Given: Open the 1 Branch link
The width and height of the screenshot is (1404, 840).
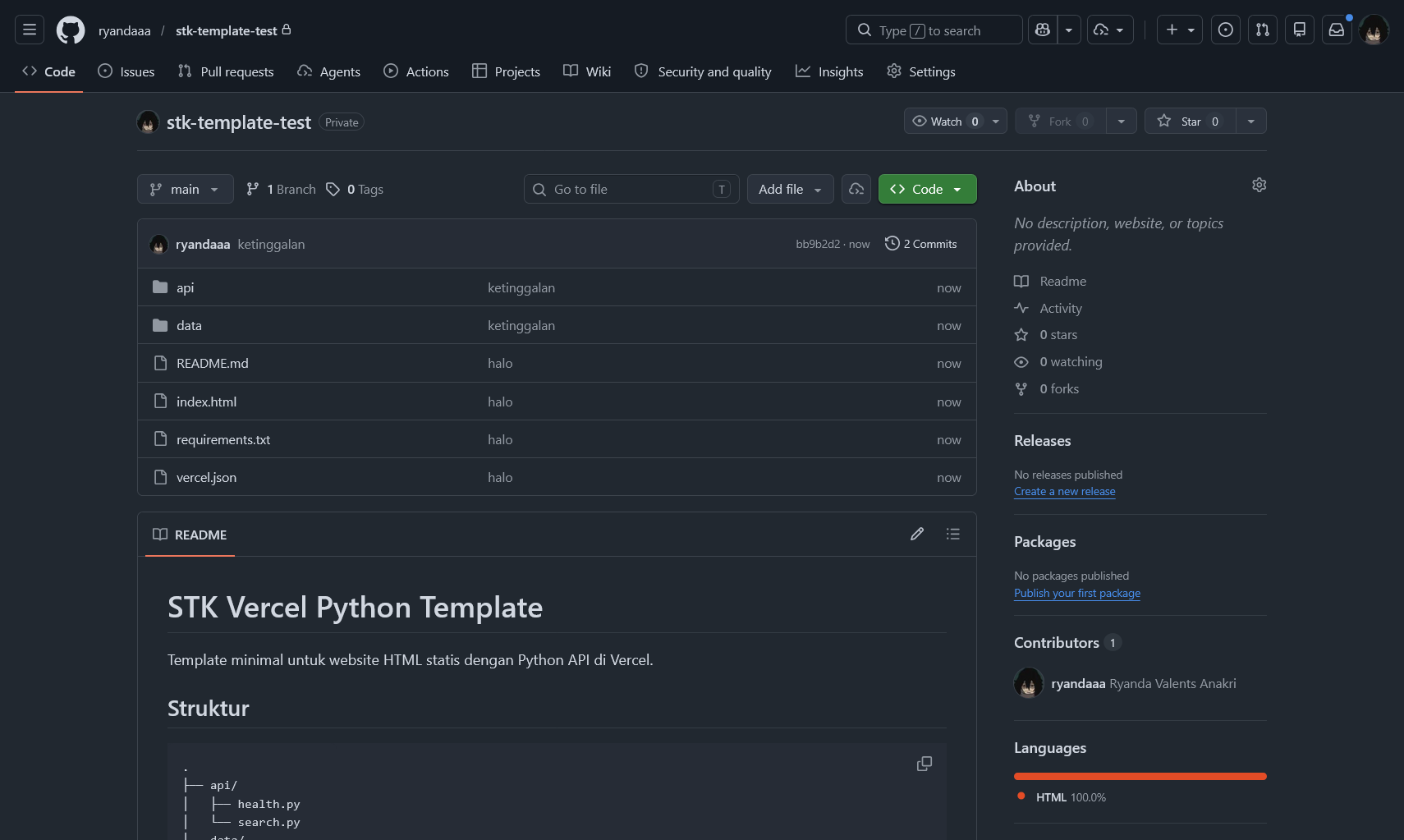Looking at the screenshot, I should (x=281, y=189).
